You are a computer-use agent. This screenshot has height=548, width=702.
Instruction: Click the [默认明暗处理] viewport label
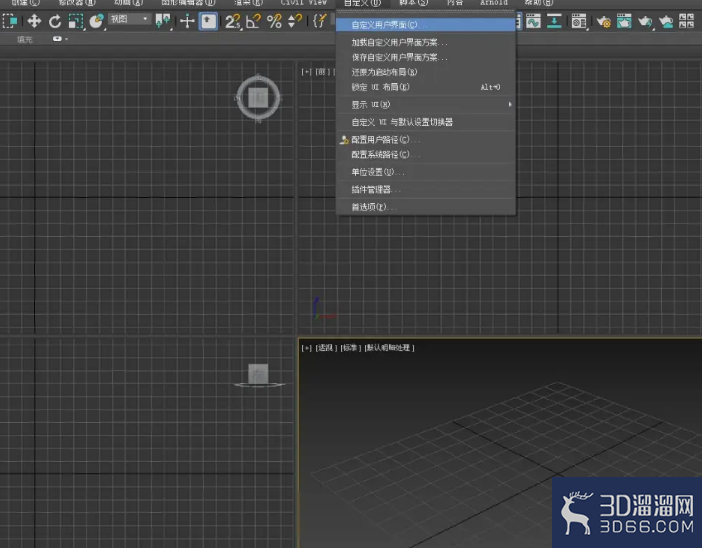click(x=390, y=348)
